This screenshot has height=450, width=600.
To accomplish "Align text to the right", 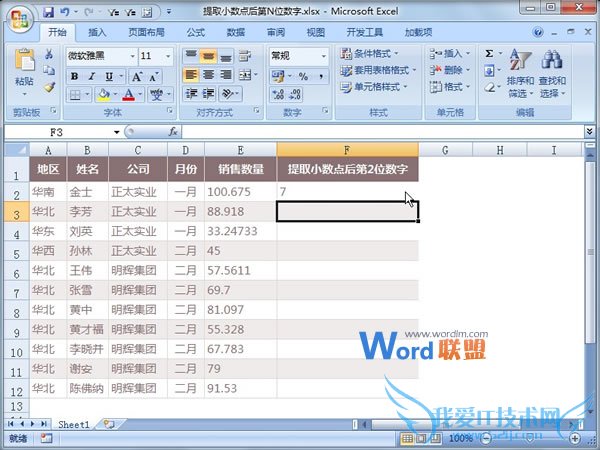I will coord(226,75).
